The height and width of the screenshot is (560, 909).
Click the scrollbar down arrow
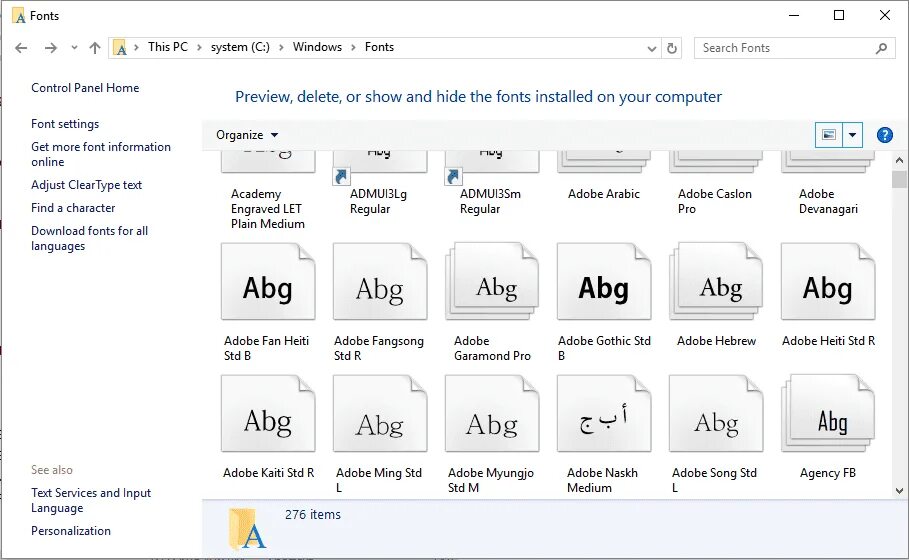point(899,490)
